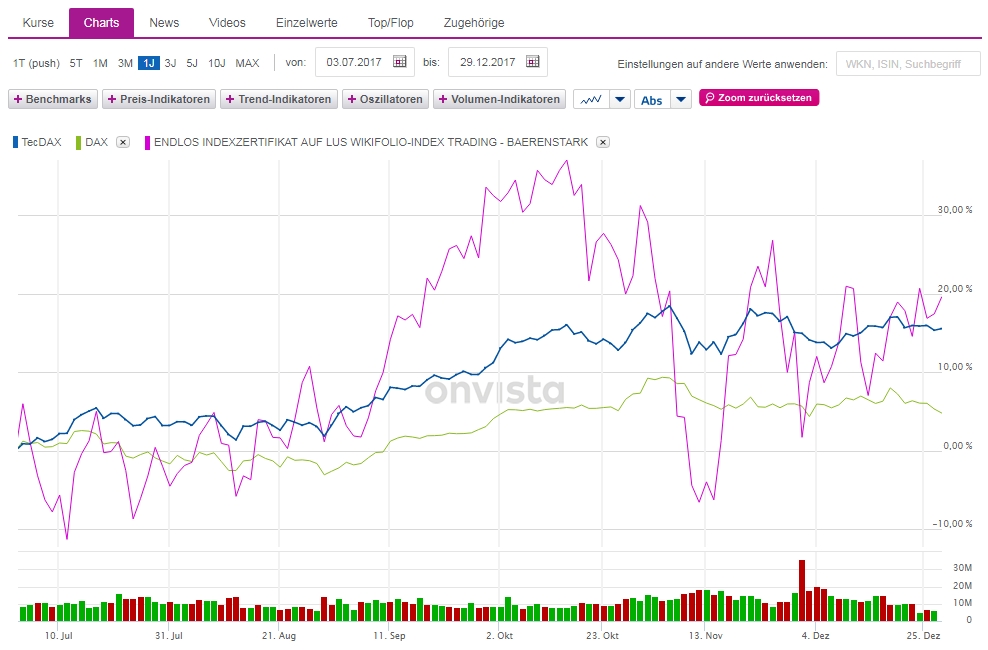Go to the Top/Flop tab
The height and width of the screenshot is (650, 988).
coord(390,22)
